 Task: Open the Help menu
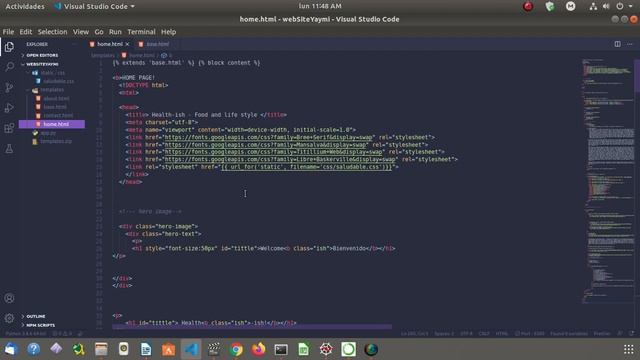pyautogui.click(x=168, y=32)
